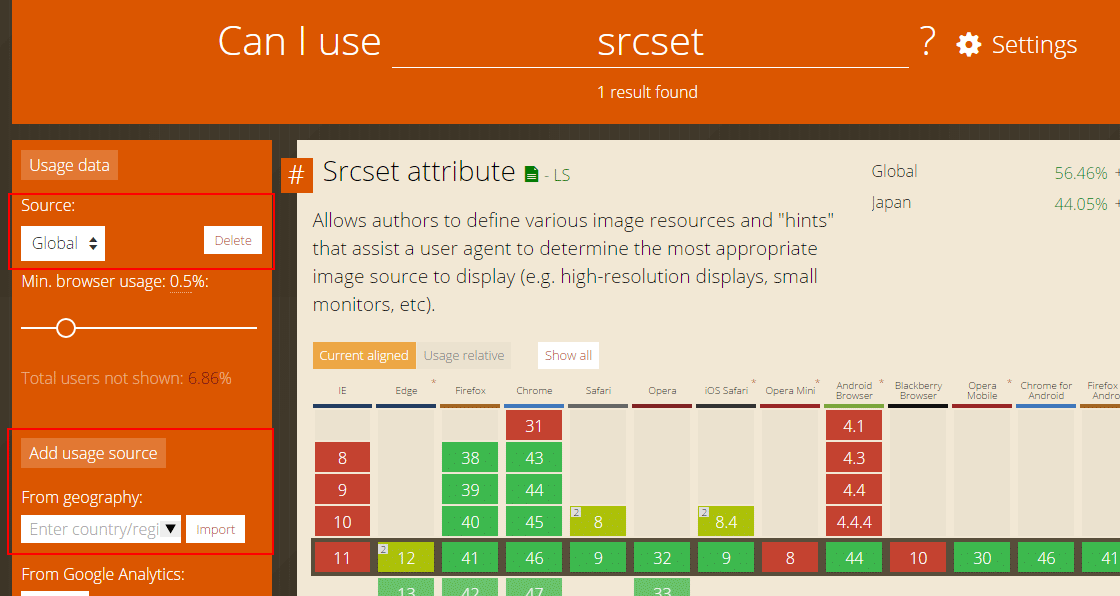Screen dimensions: 1120x596
Task: Select the Chrome 45 cell
Action: pos(534,522)
